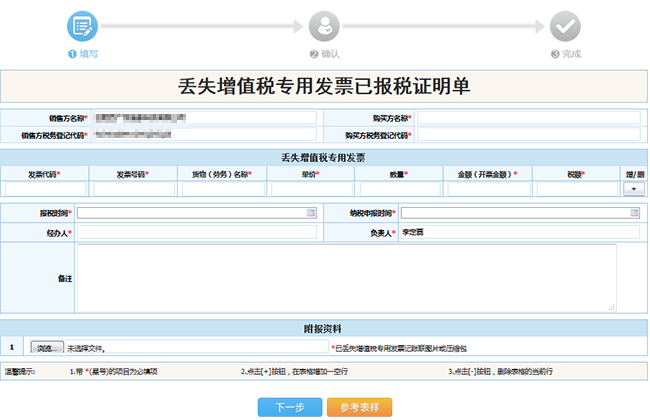
Task: Click the 填写 step icon
Action: [83, 26]
